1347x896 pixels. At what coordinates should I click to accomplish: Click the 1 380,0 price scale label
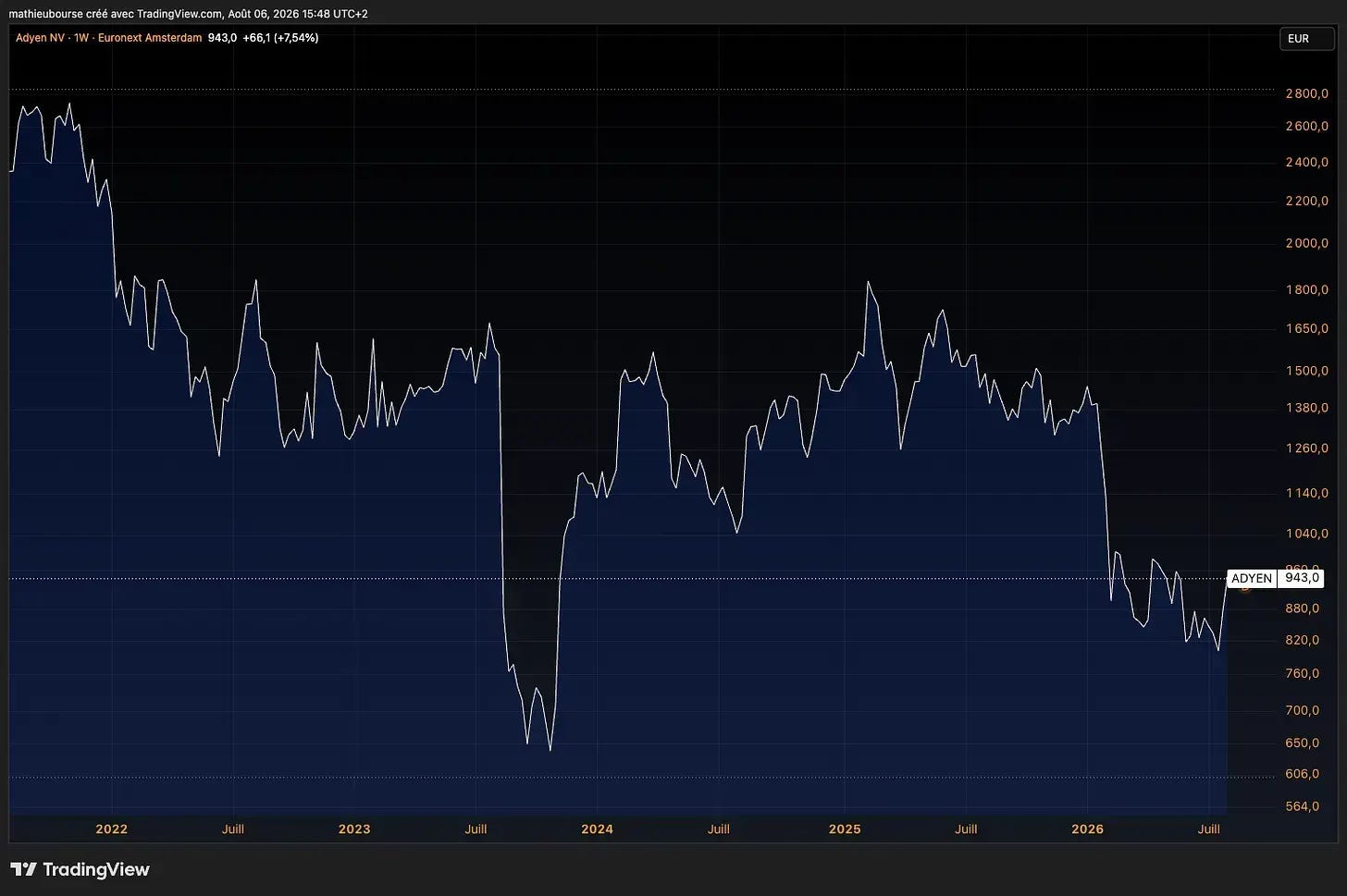(1307, 408)
